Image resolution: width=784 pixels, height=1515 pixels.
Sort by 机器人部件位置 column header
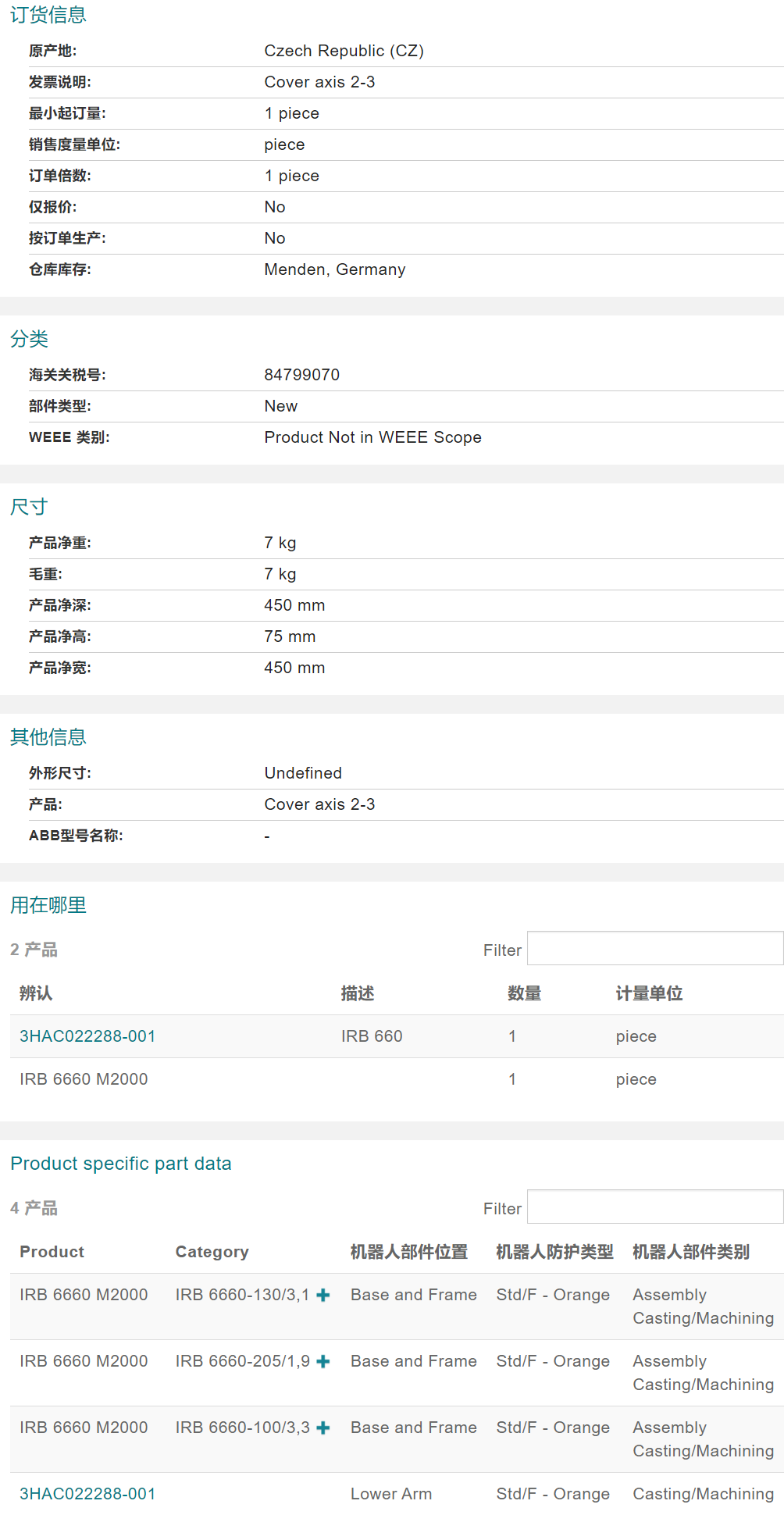409,1252
